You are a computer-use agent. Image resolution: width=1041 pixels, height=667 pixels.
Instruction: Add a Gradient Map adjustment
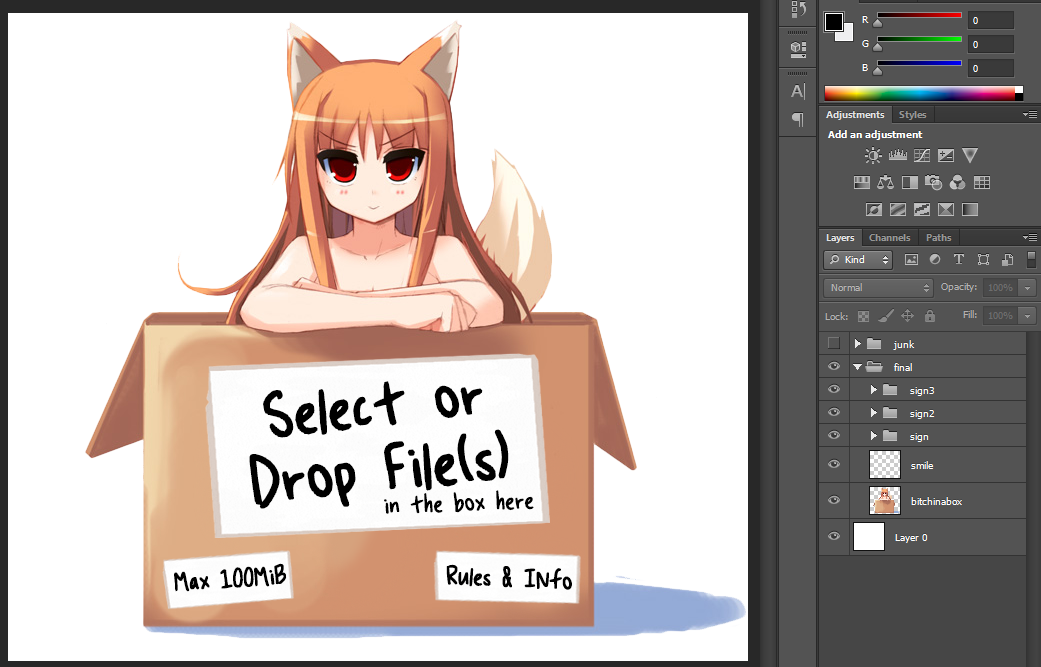click(x=970, y=210)
